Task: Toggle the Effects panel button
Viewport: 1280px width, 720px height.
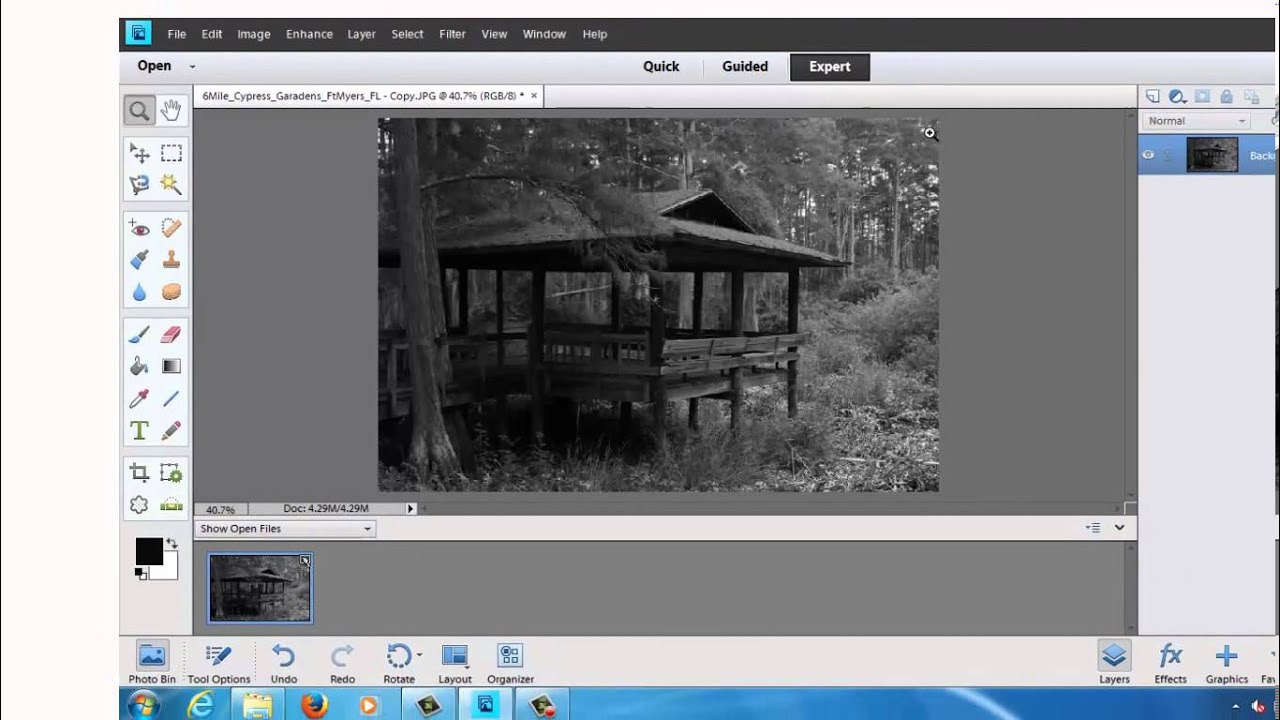Action: (1170, 663)
